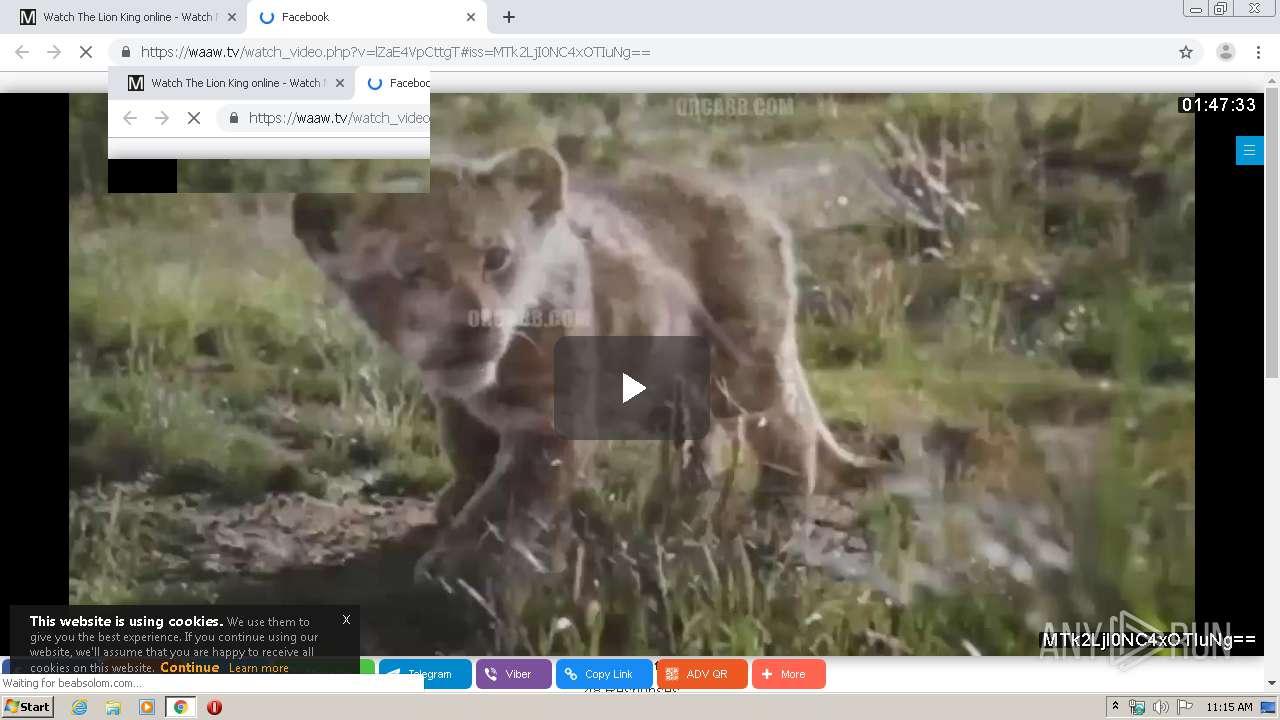Dismiss the cookie notice with X
The height and width of the screenshot is (720, 1280).
click(x=346, y=619)
